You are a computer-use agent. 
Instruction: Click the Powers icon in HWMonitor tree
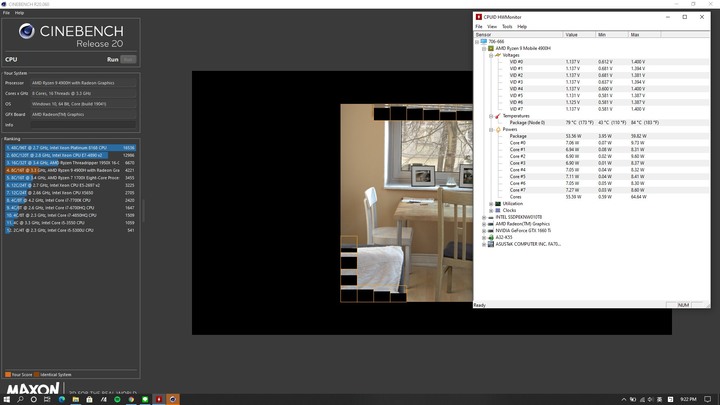click(x=498, y=129)
